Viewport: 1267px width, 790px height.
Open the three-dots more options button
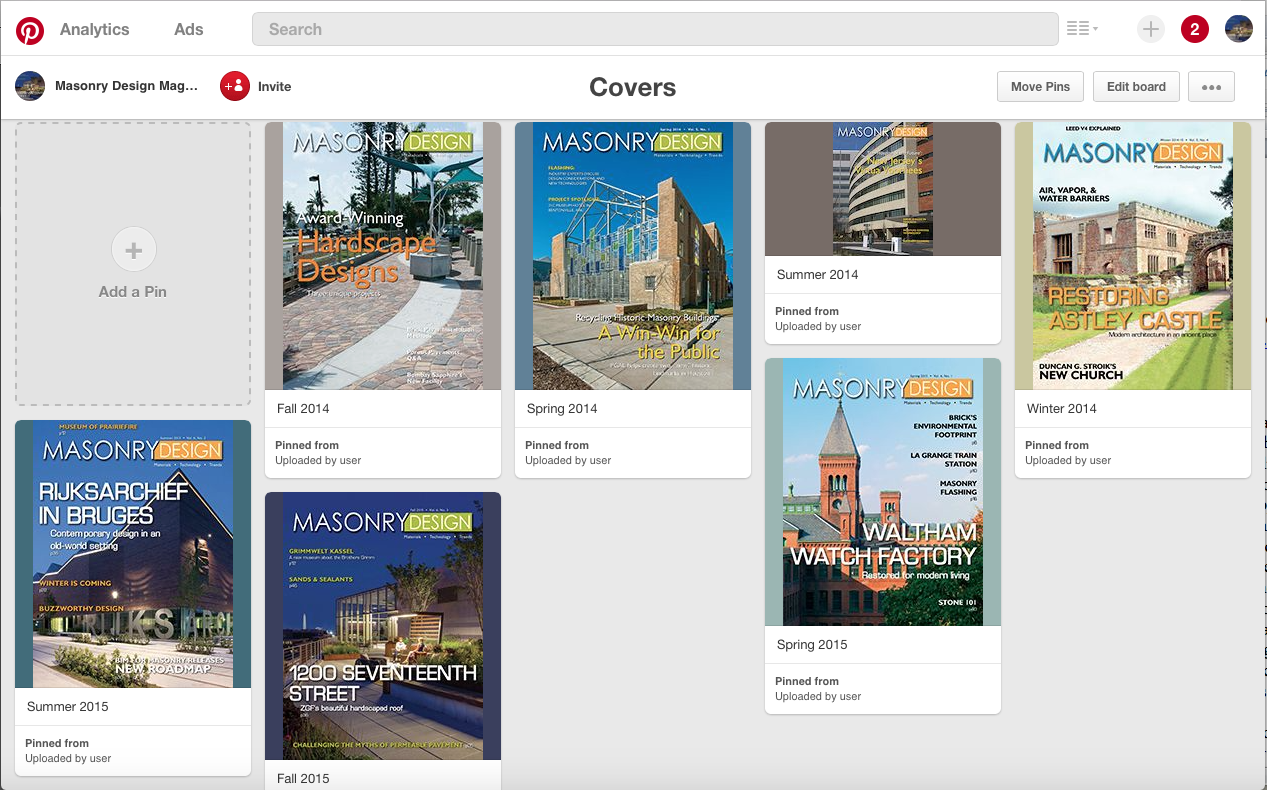[1211, 86]
